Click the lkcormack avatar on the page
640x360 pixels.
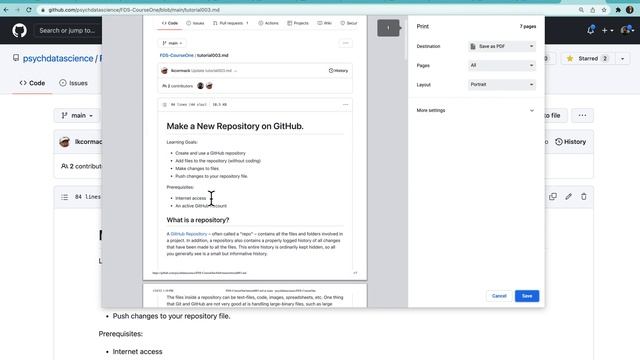(64, 142)
